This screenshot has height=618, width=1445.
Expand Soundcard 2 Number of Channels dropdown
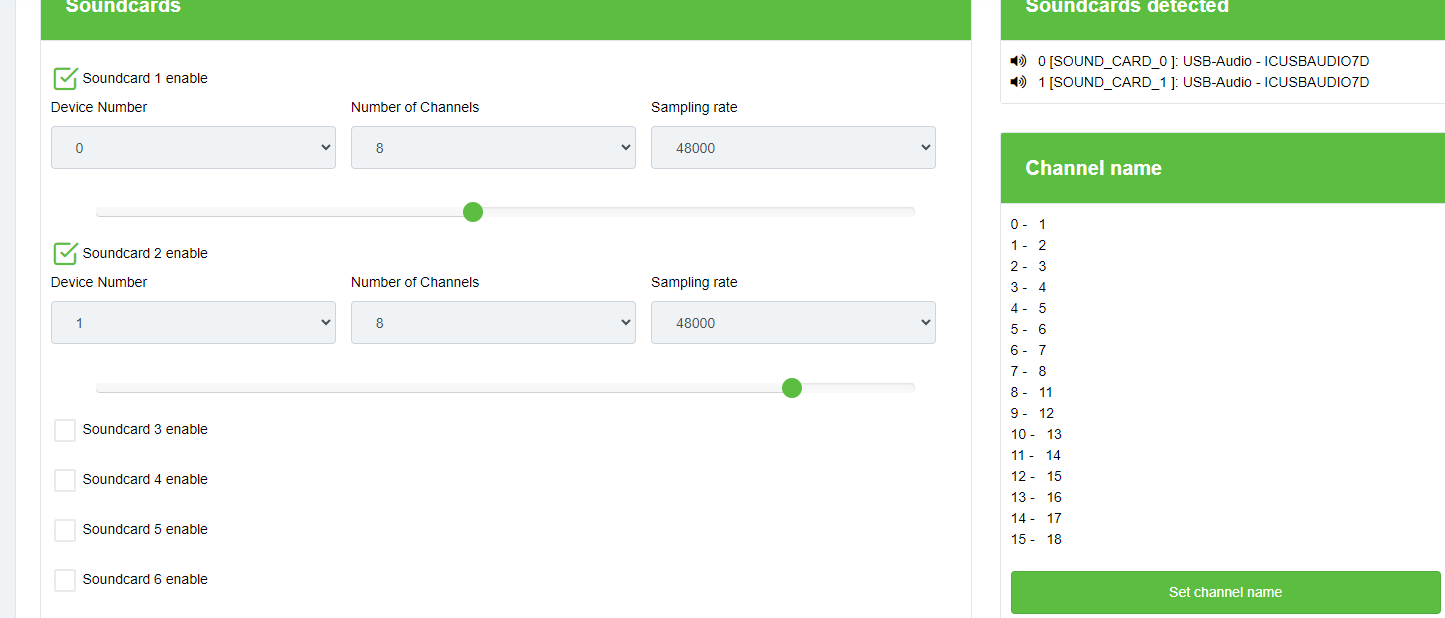pyautogui.click(x=493, y=323)
